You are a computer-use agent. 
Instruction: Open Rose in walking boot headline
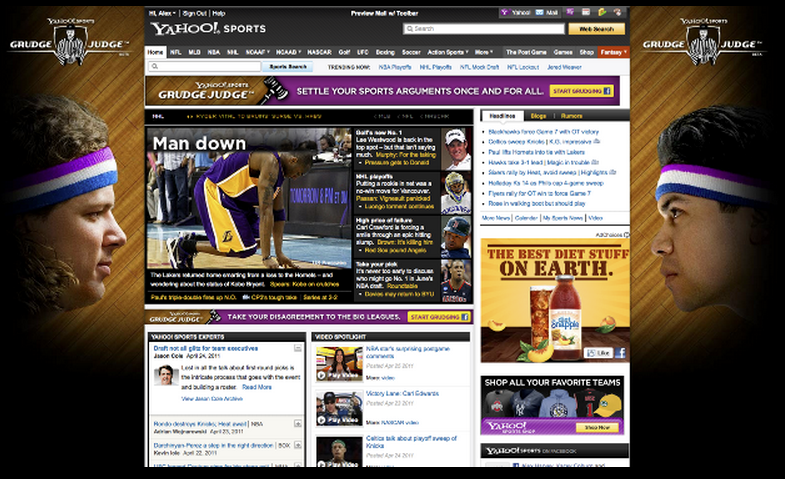click(537, 203)
